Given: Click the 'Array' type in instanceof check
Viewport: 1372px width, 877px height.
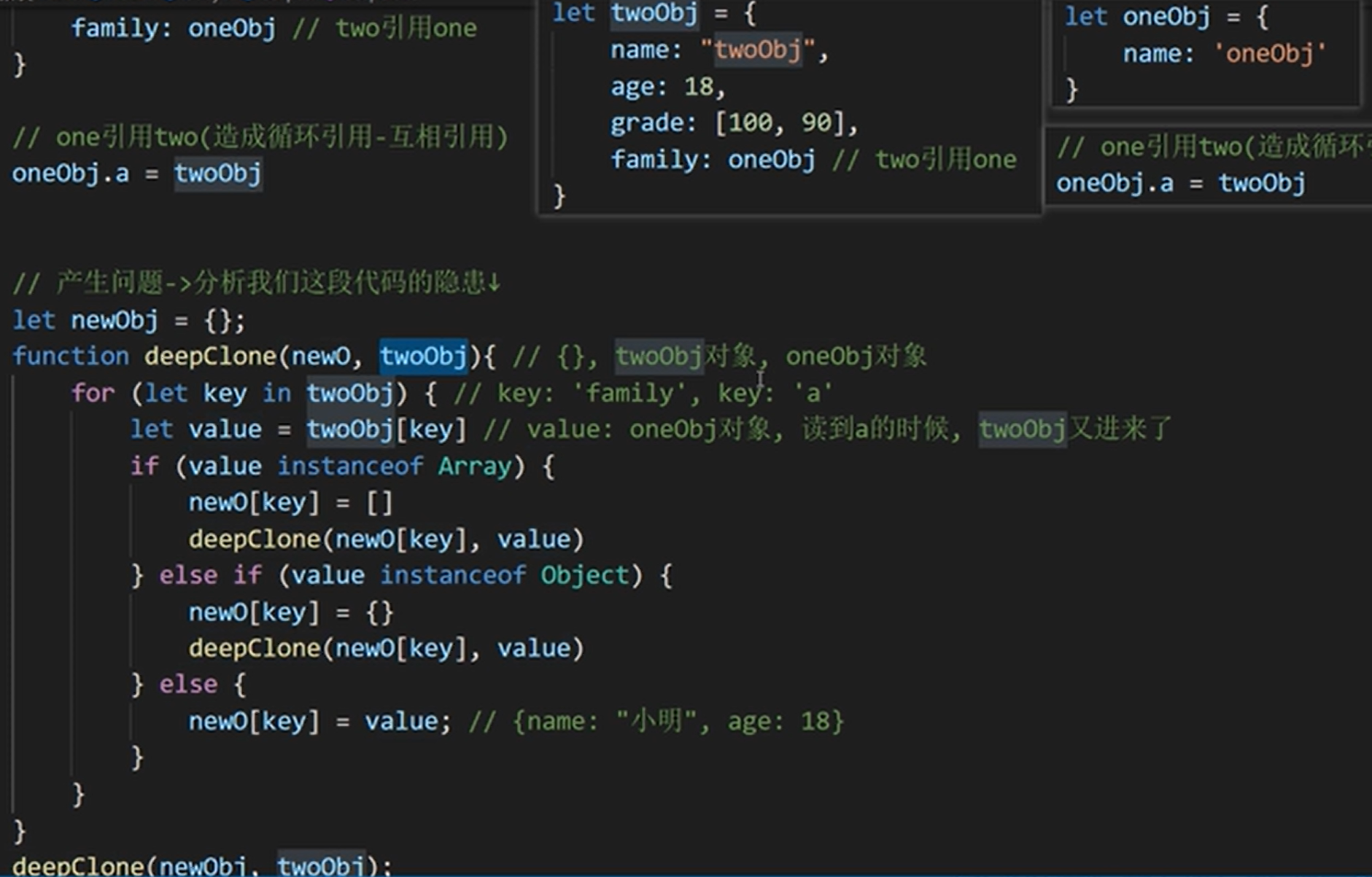Looking at the screenshot, I should tap(475, 466).
